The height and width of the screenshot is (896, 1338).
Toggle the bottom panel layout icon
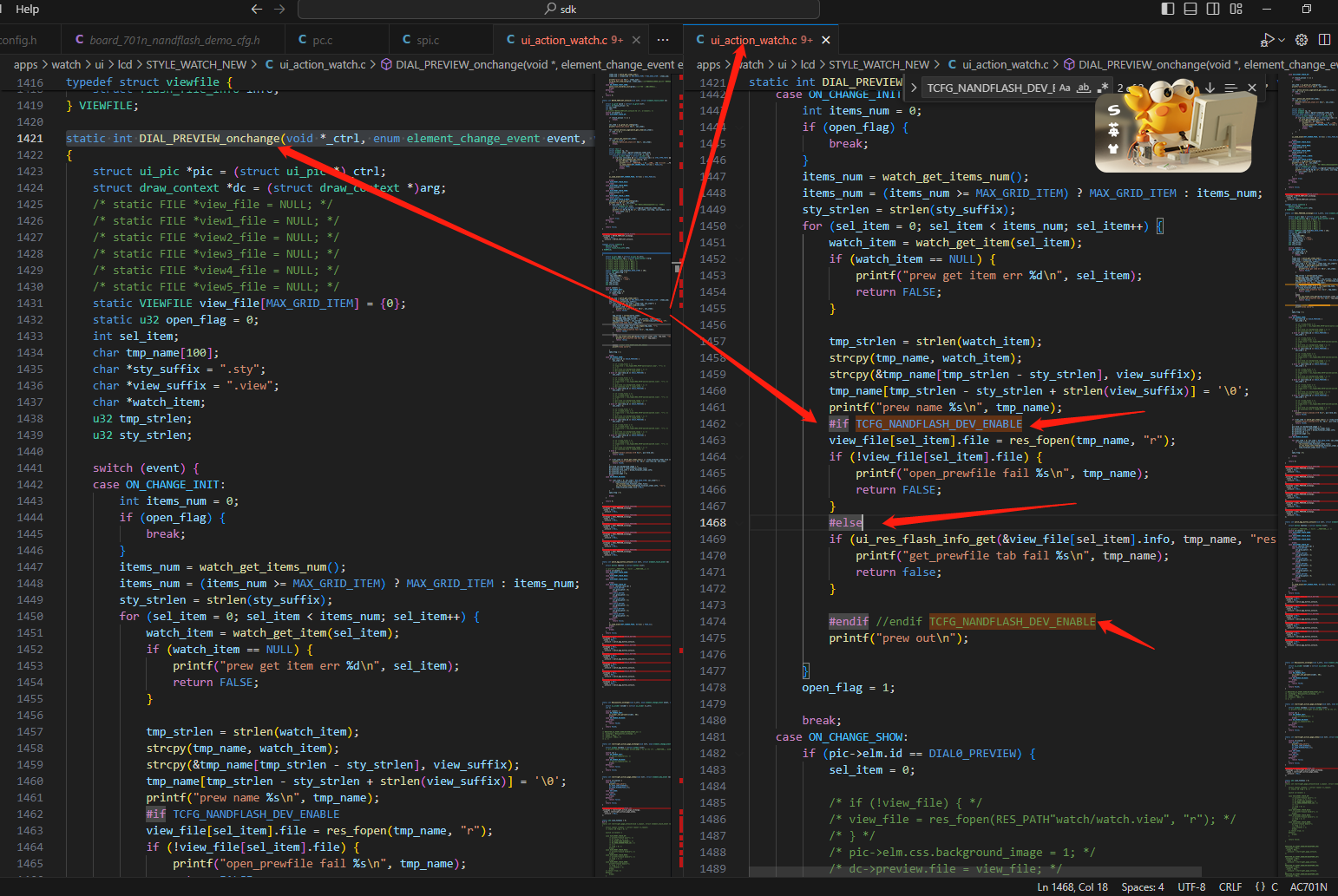click(1190, 9)
